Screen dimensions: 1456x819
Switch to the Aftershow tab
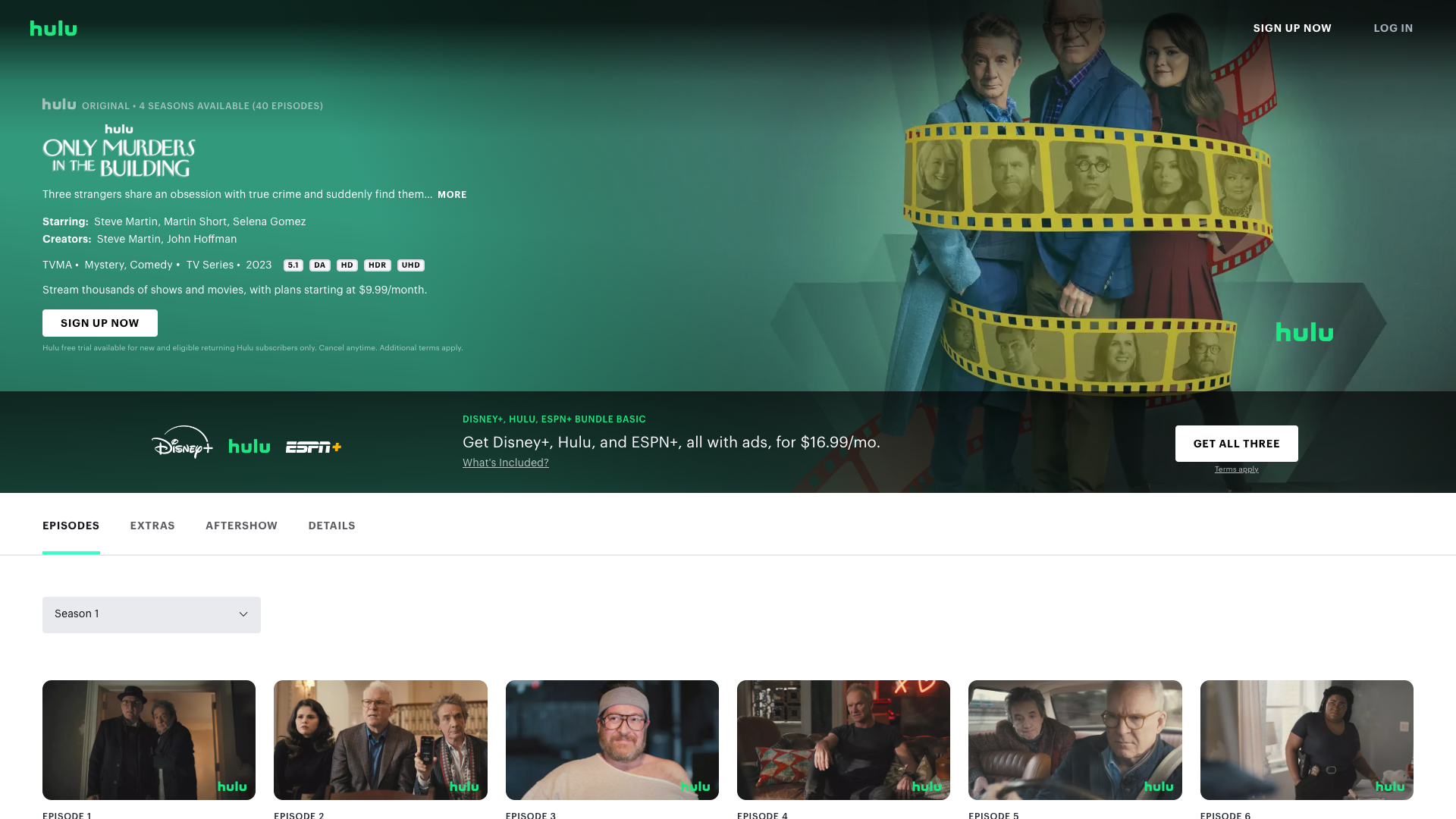(x=241, y=526)
